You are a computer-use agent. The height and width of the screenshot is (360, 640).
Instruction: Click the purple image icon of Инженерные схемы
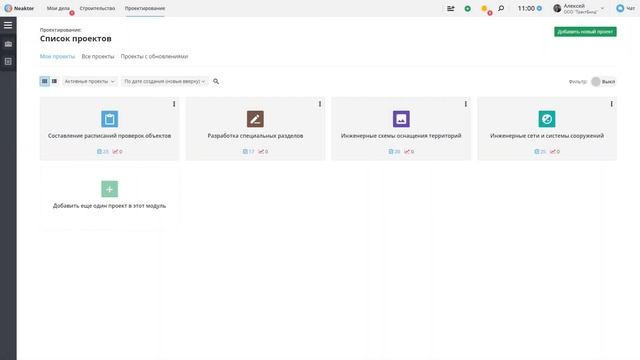point(401,119)
